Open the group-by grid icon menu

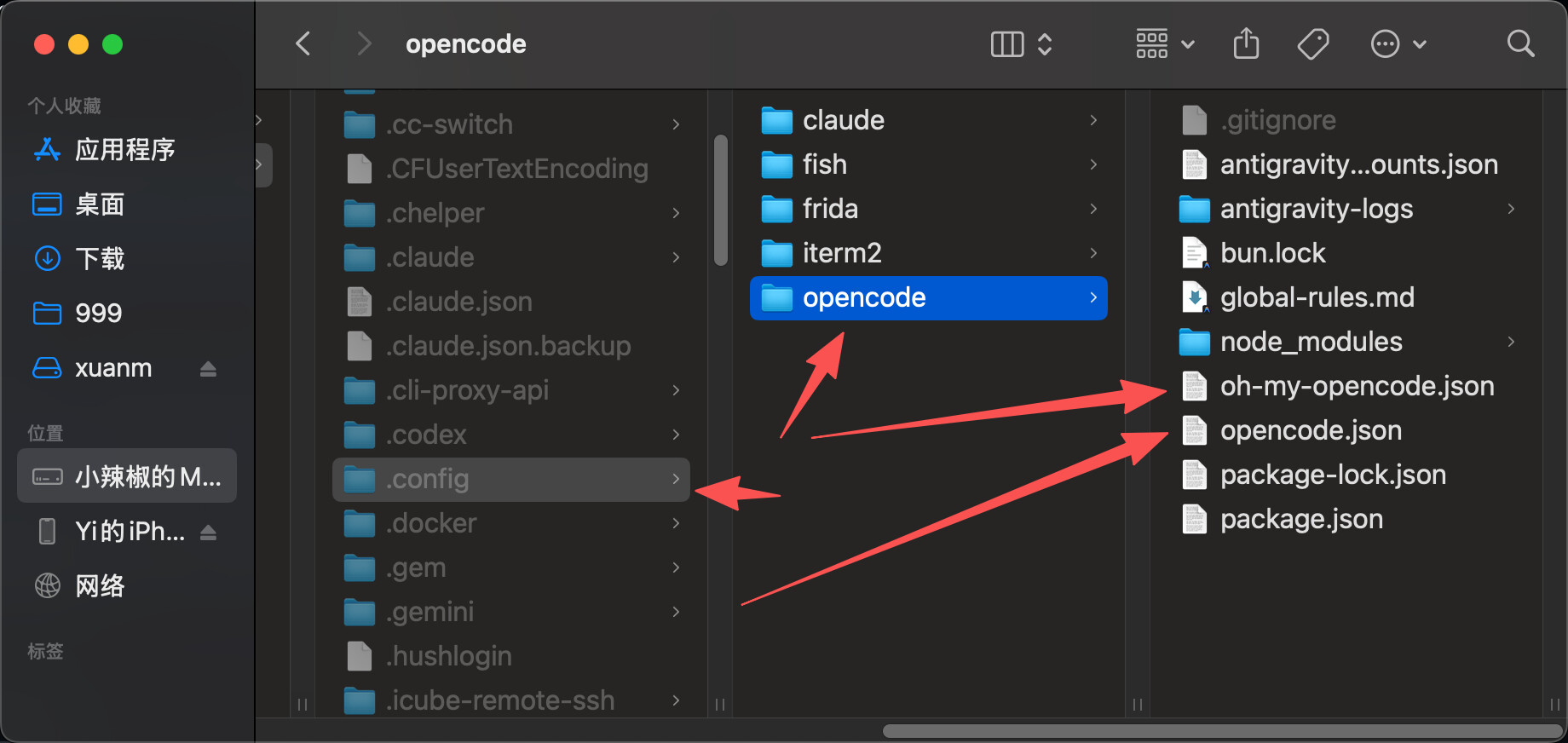[1165, 43]
